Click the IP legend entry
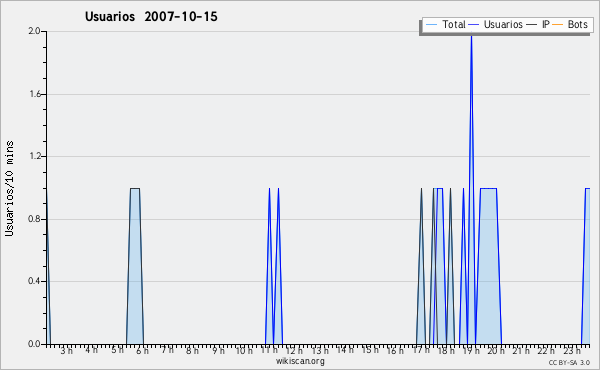The height and width of the screenshot is (370, 600). 538,24
